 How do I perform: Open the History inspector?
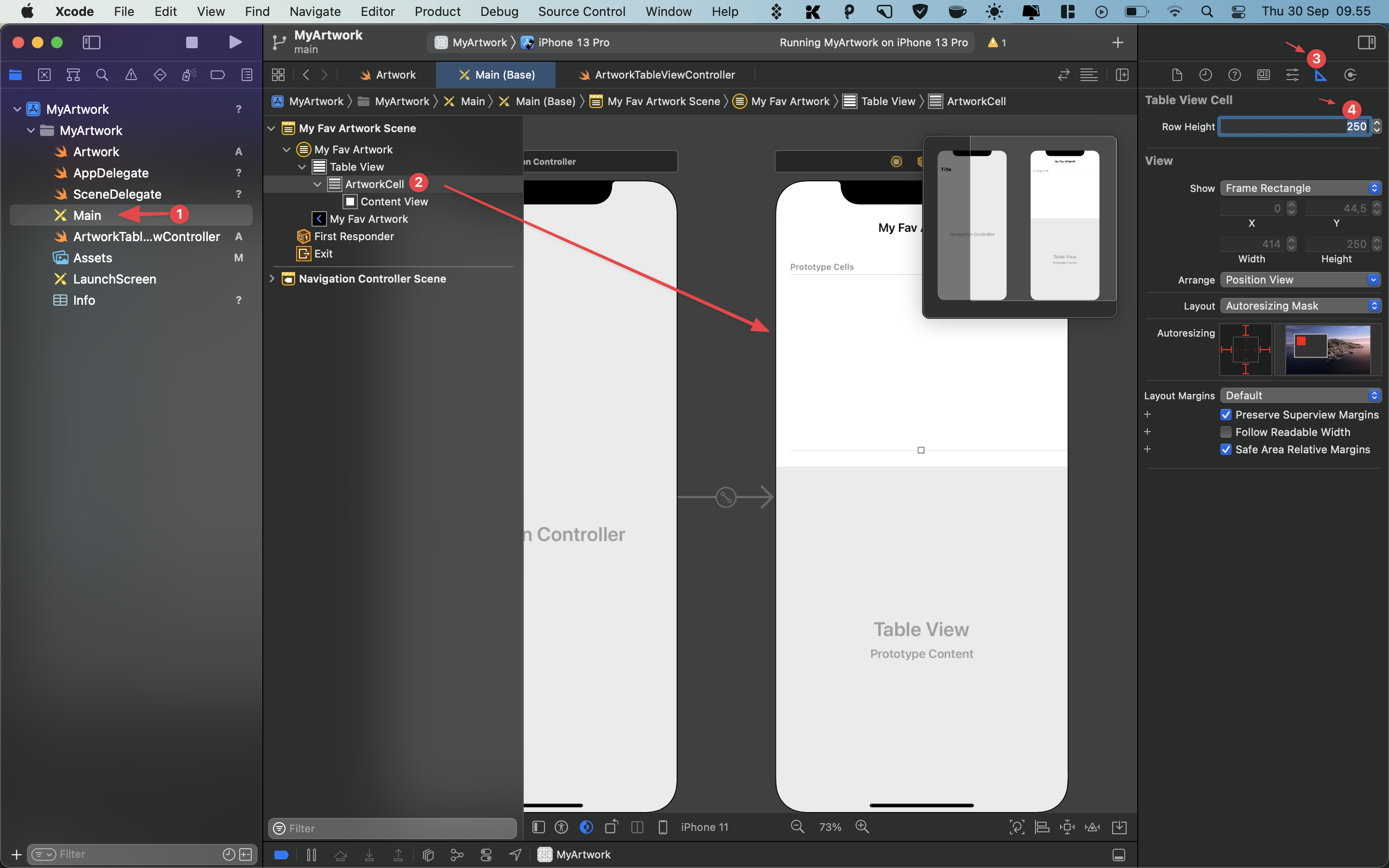tap(1205, 75)
